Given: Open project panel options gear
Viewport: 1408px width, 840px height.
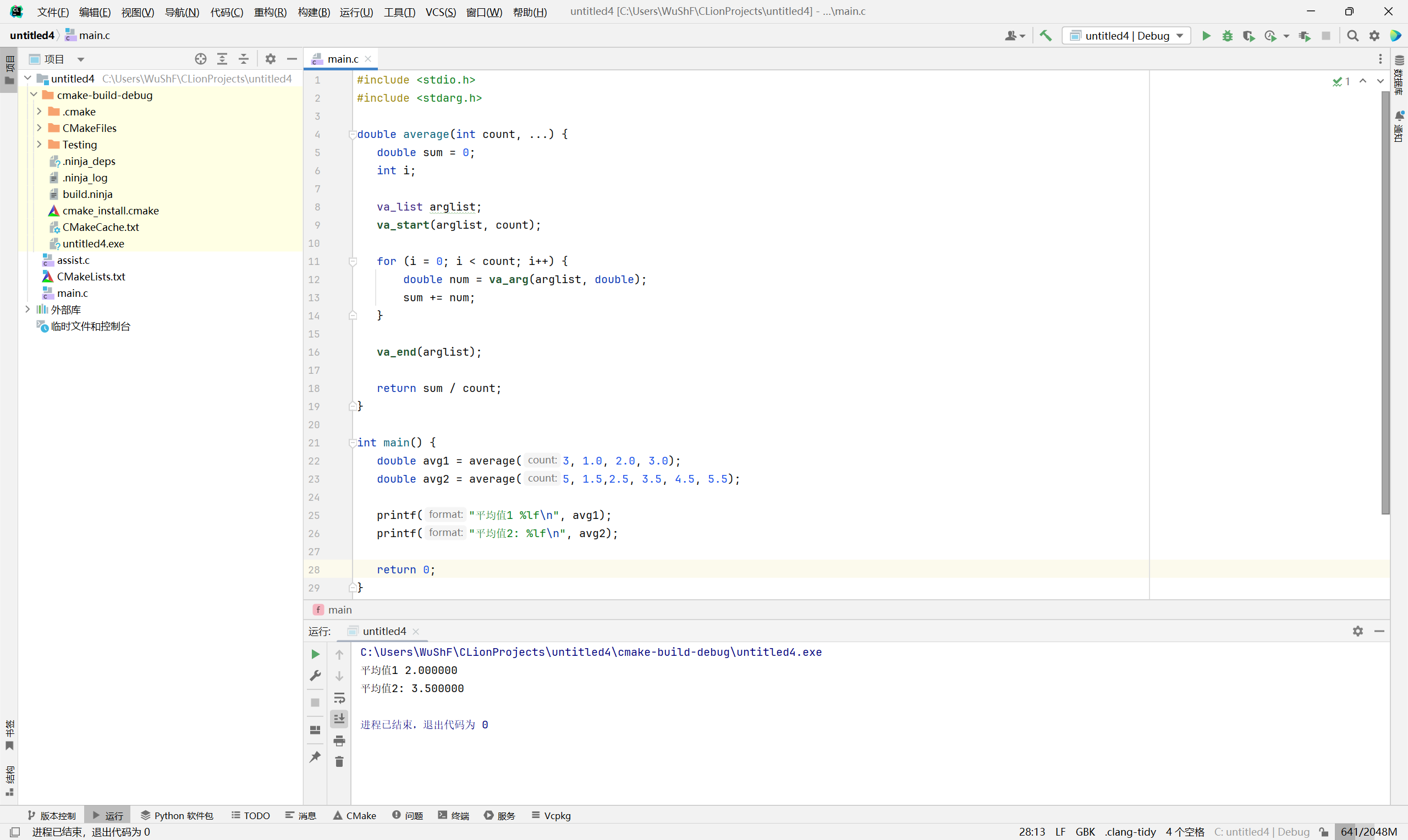Looking at the screenshot, I should point(271,59).
